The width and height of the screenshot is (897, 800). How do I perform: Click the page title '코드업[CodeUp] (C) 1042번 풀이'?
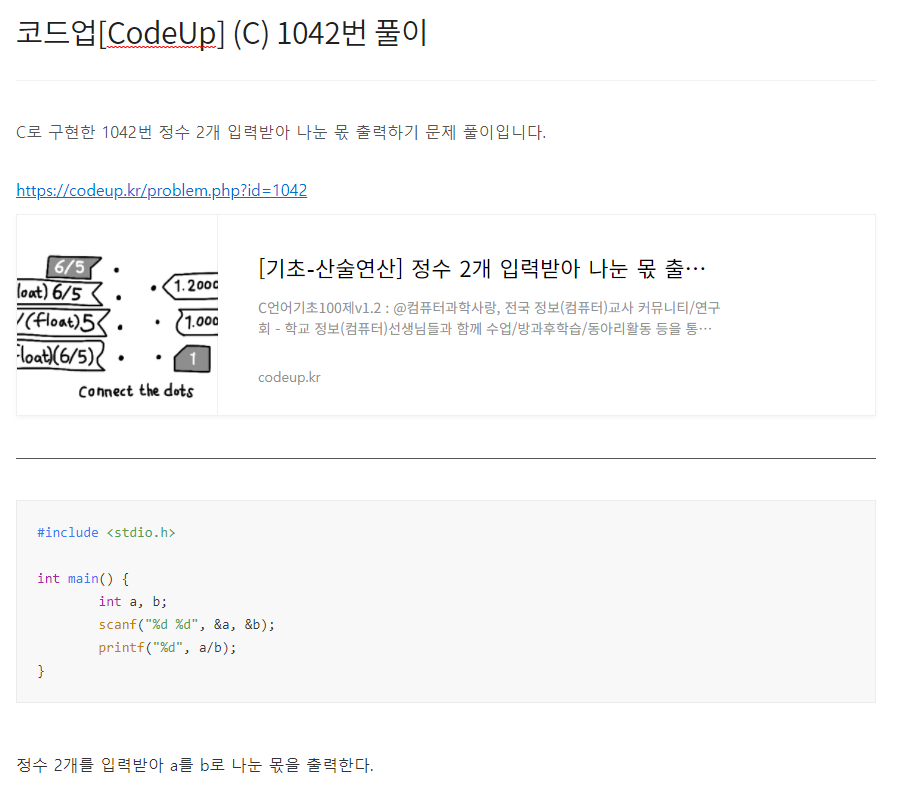pyautogui.click(x=221, y=33)
